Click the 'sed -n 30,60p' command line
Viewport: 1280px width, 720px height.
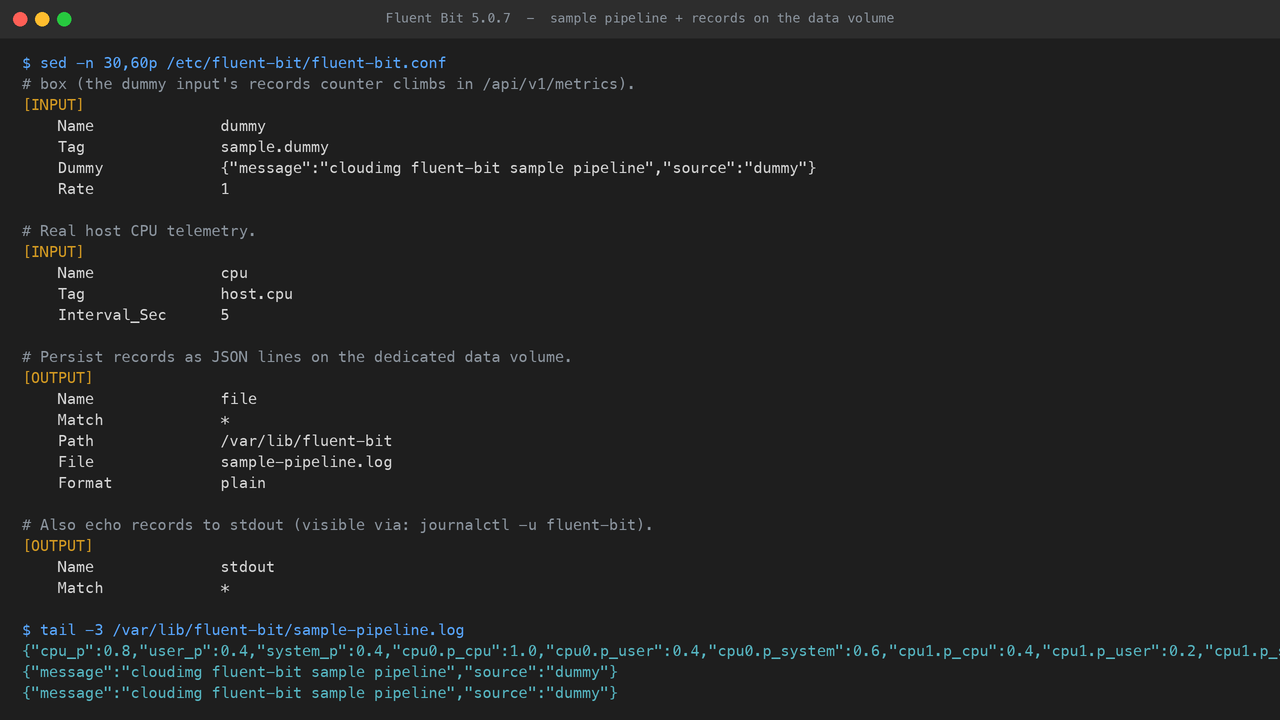pyautogui.click(x=234, y=63)
